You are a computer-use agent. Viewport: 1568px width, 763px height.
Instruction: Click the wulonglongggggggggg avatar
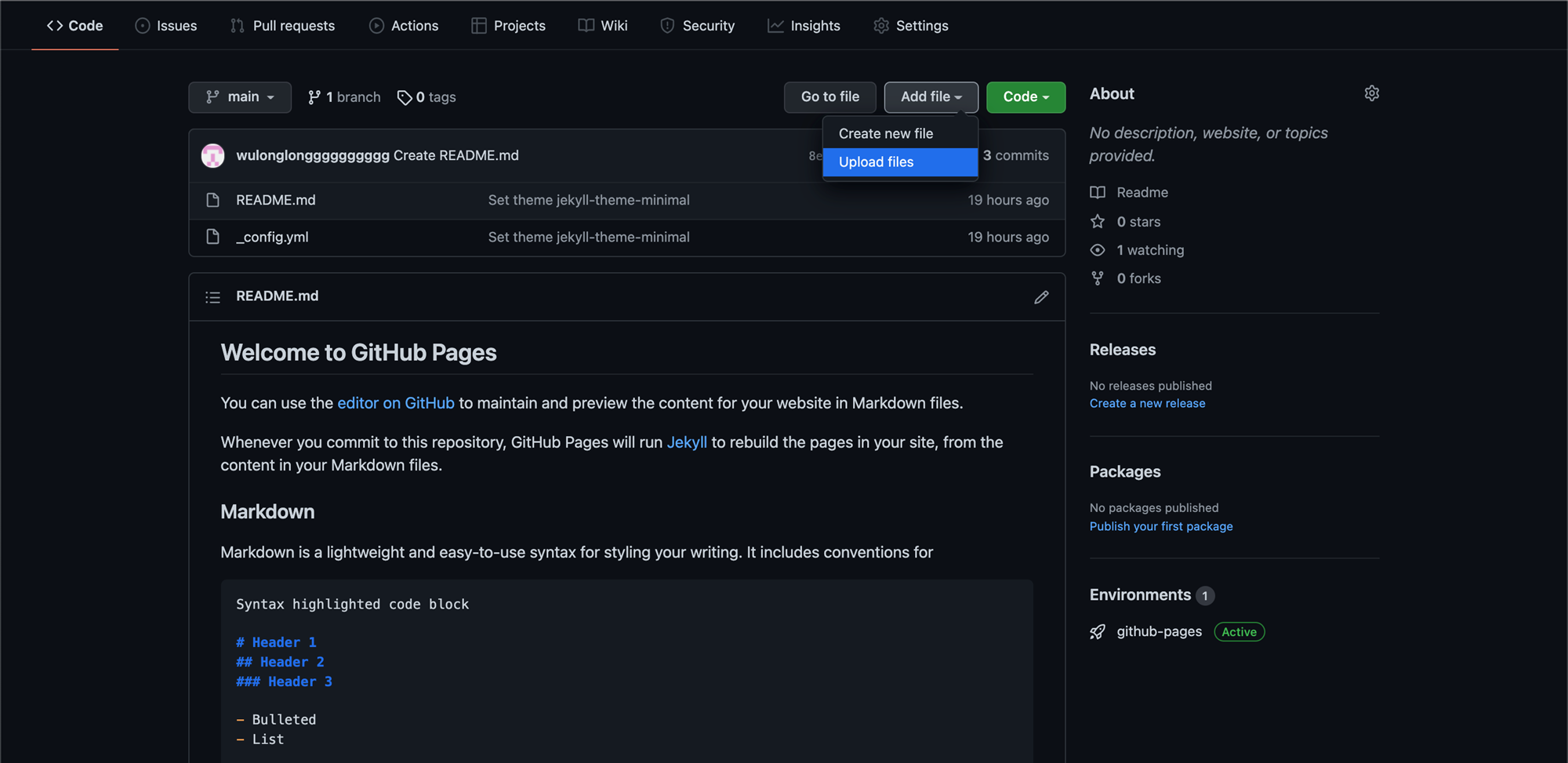(213, 156)
